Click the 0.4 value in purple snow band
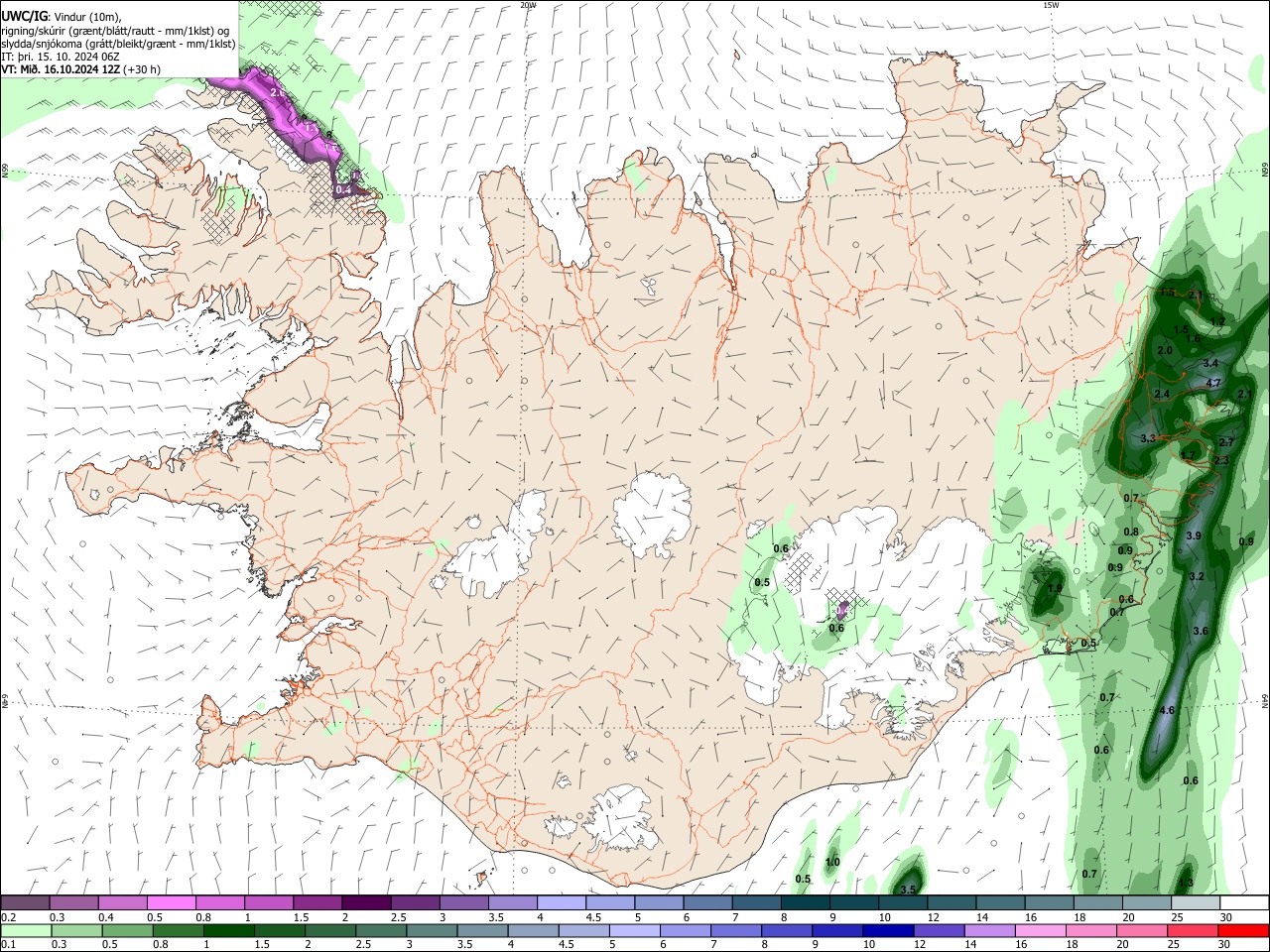Image resolution: width=1270 pixels, height=952 pixels. pos(343,188)
